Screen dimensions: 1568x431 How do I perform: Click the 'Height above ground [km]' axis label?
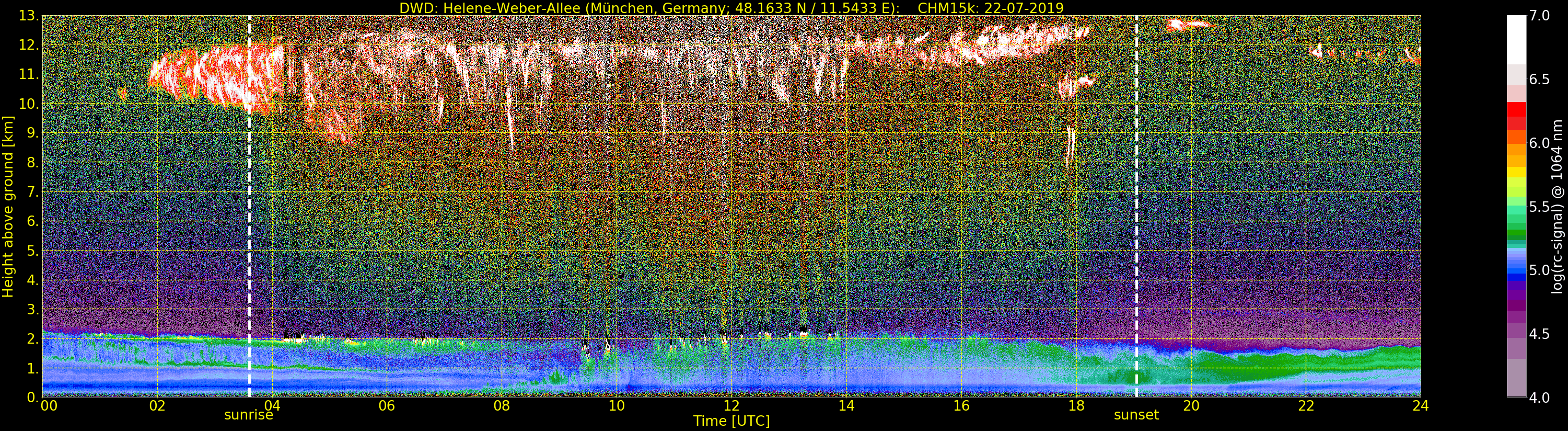pyautogui.click(x=8, y=206)
